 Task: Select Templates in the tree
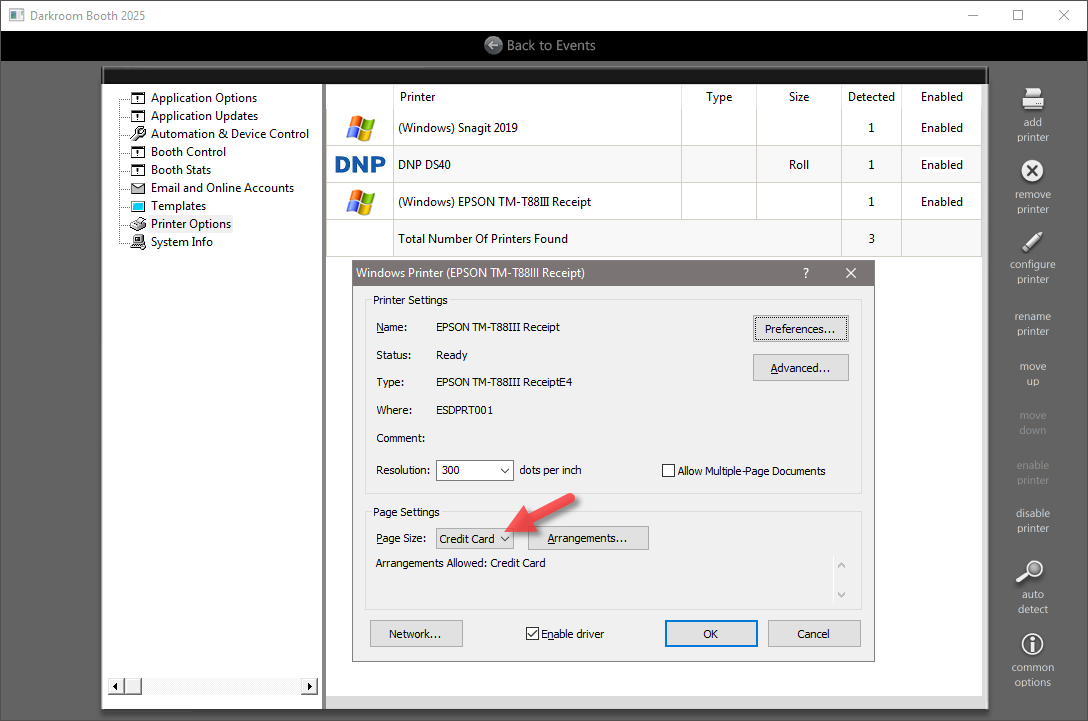[178, 206]
